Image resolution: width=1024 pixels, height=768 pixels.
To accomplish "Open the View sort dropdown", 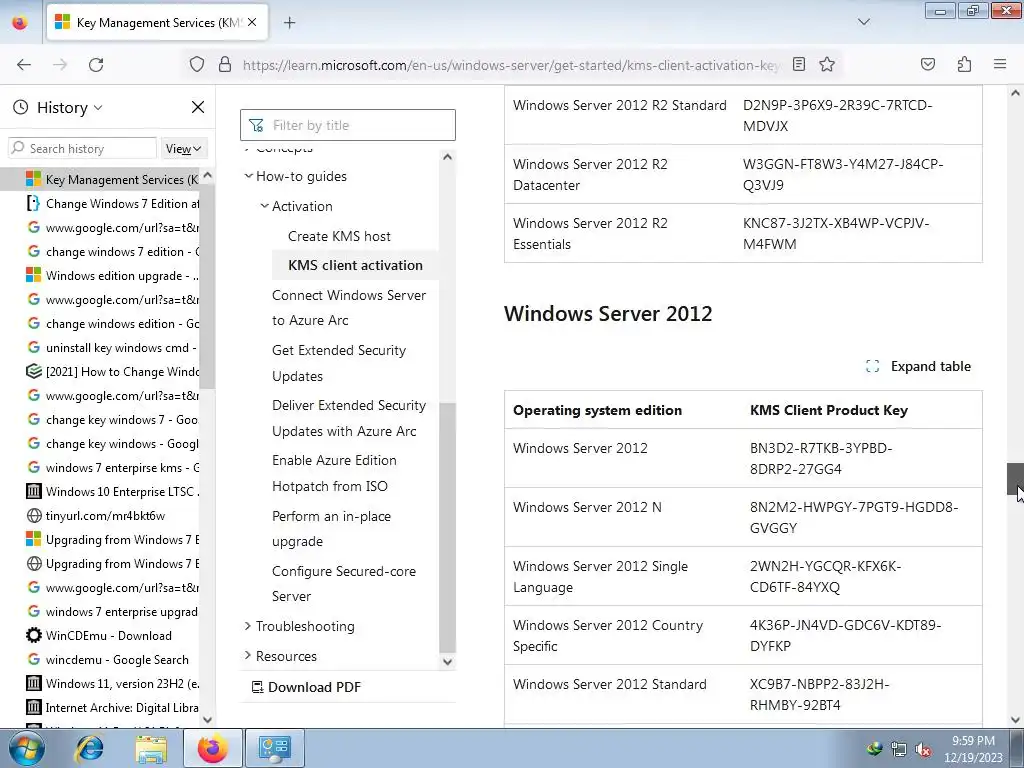I will (184, 149).
